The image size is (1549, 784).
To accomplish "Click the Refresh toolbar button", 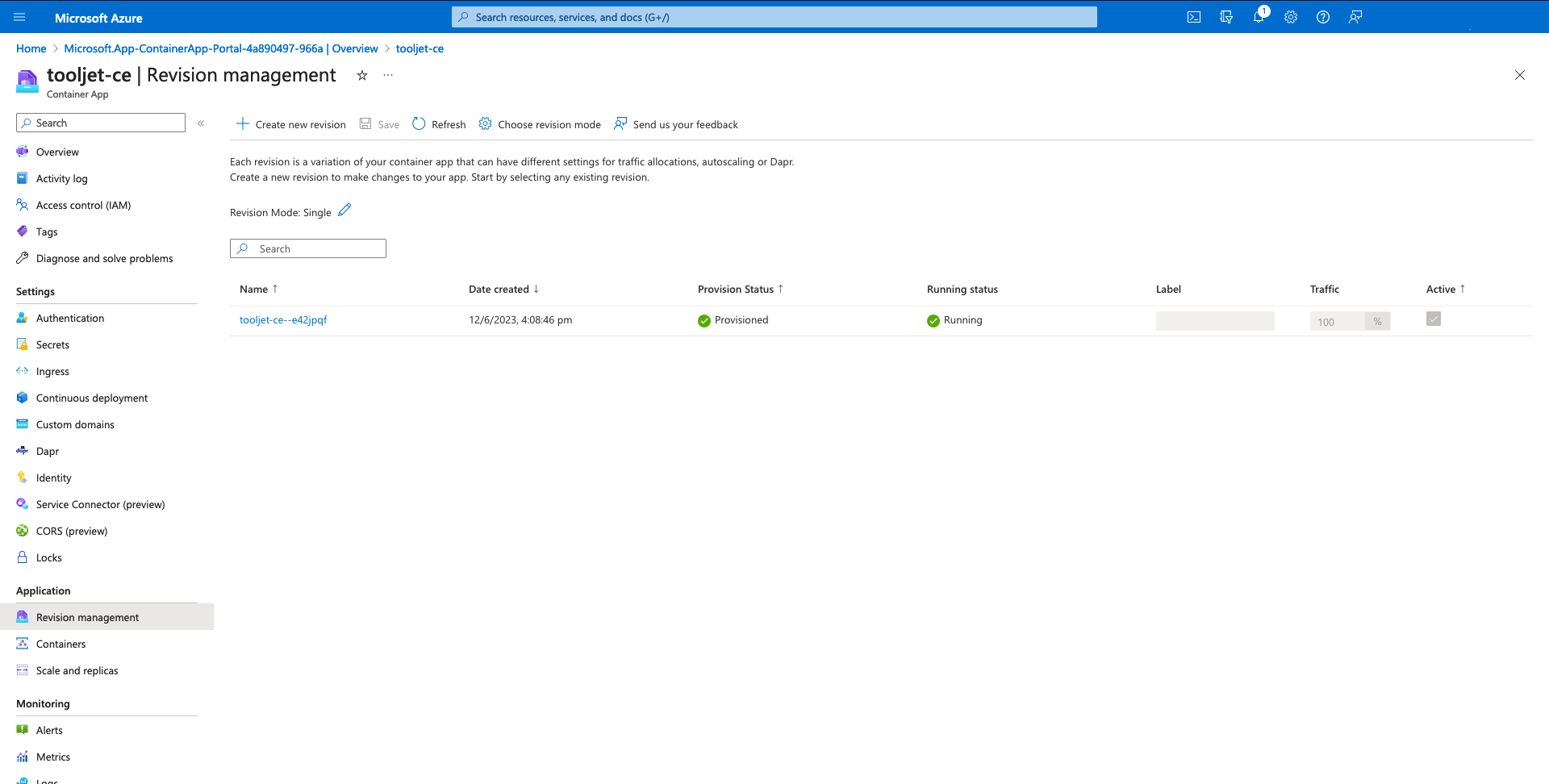I will pos(440,124).
